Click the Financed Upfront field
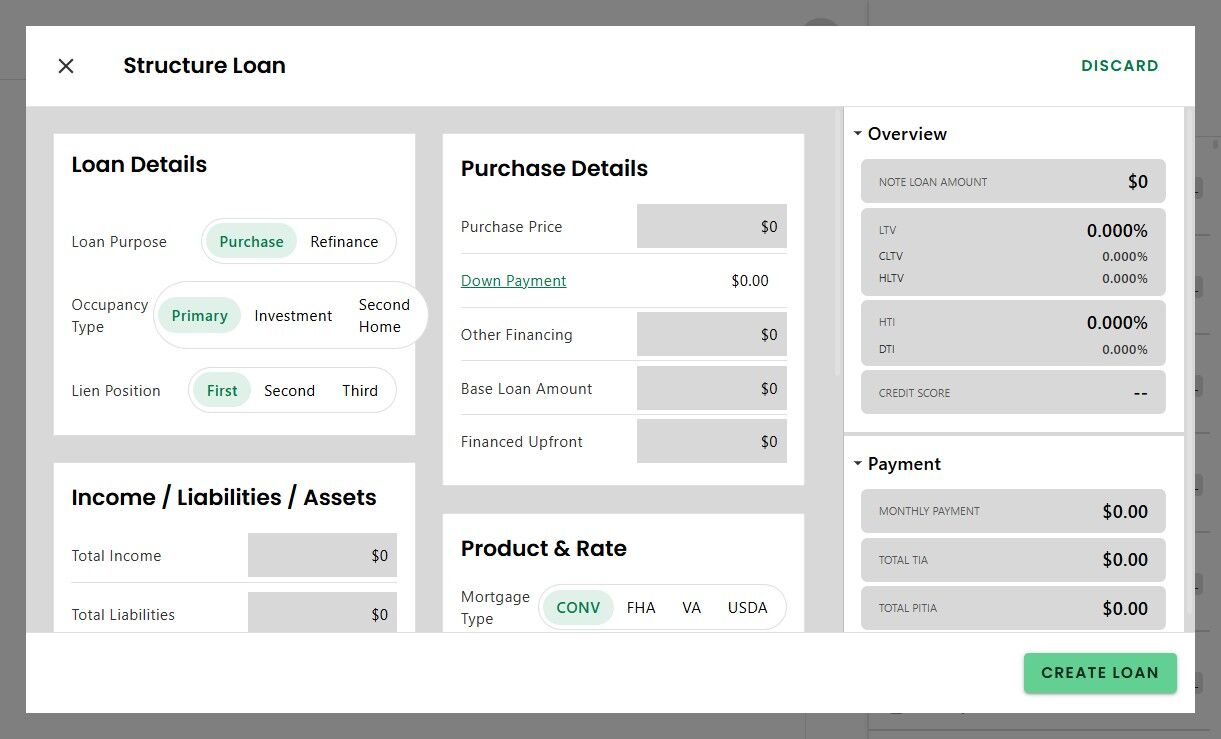 pos(712,442)
